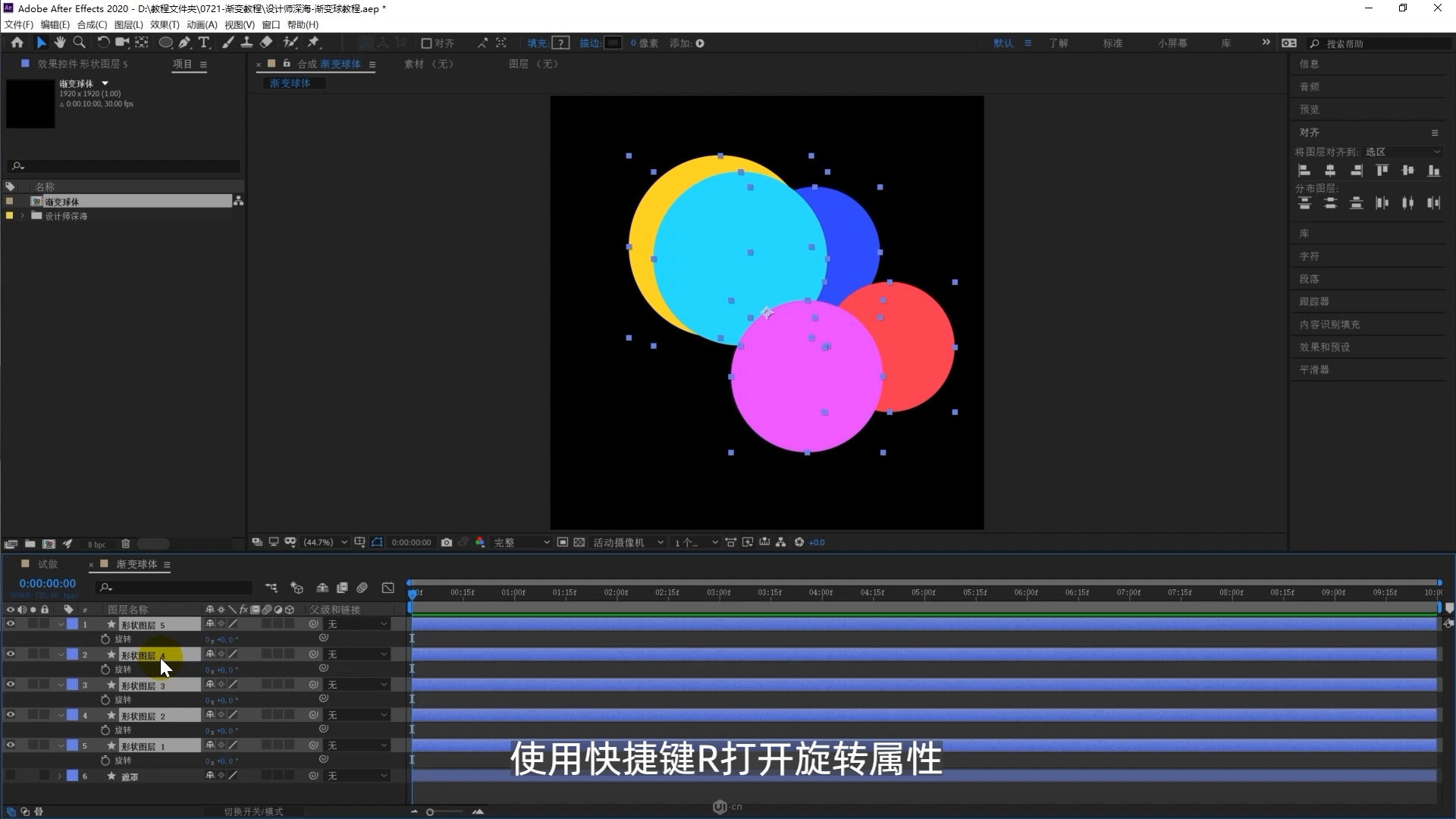
Task: Click the Add shape attribute button
Action: pos(700,43)
